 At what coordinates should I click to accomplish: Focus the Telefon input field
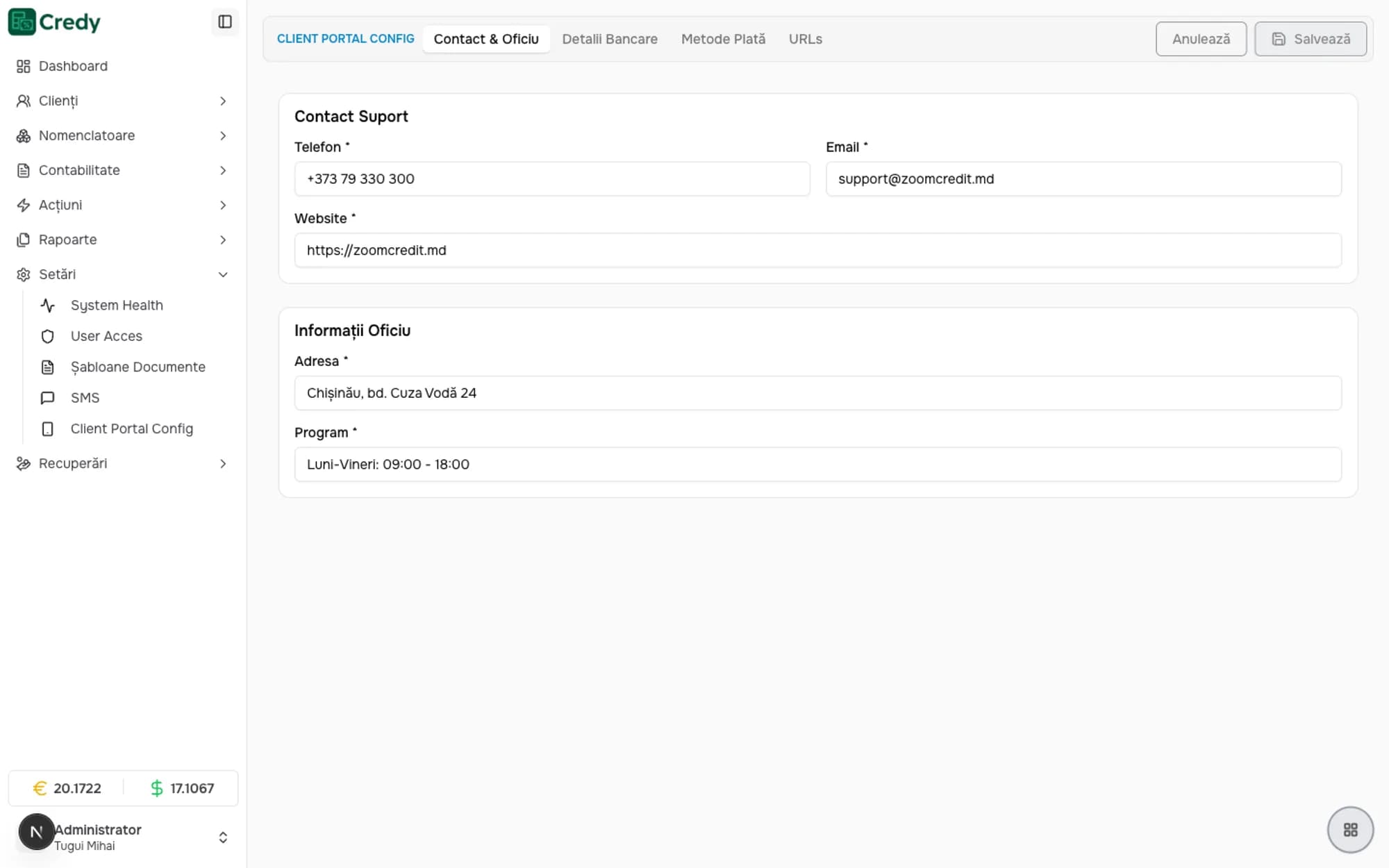point(552,179)
